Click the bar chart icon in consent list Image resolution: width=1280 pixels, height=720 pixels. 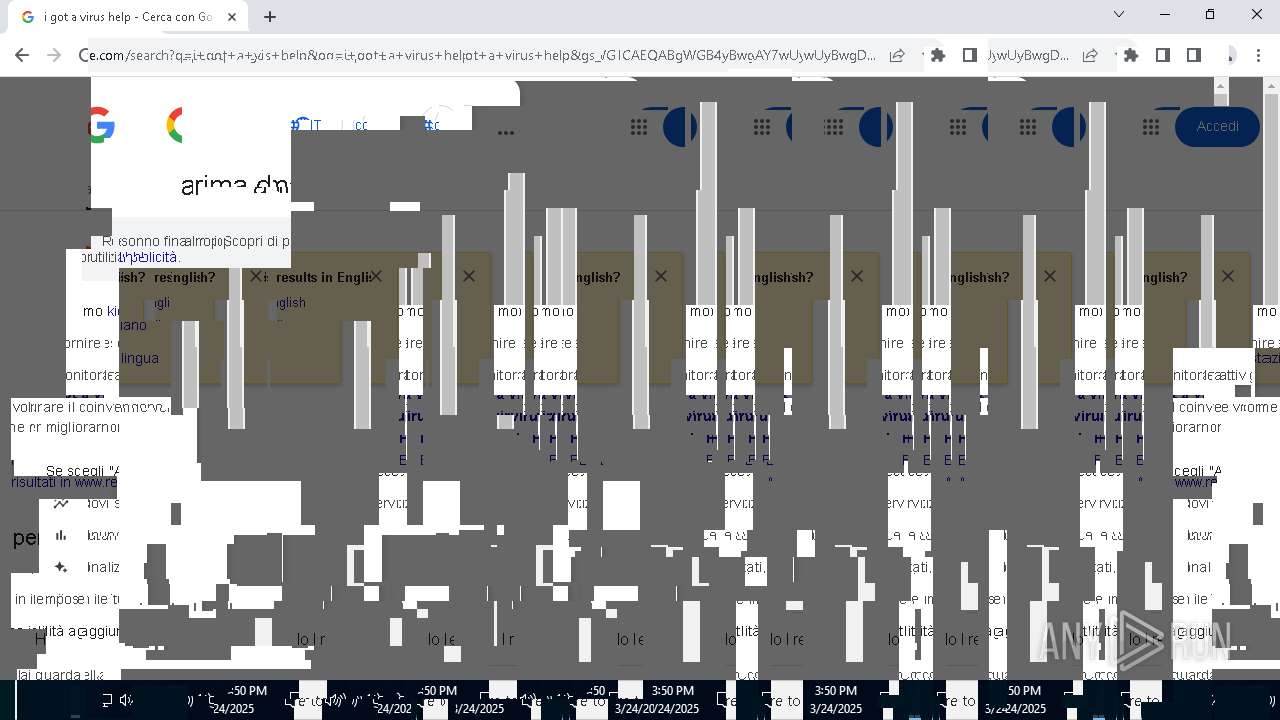pyautogui.click(x=61, y=535)
